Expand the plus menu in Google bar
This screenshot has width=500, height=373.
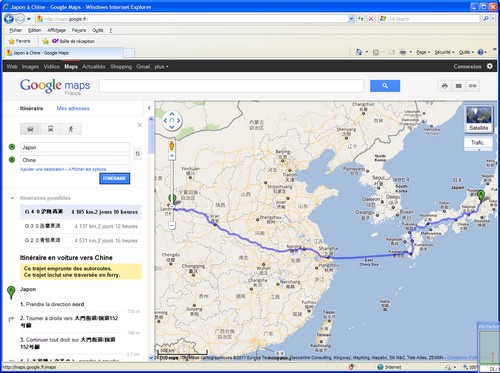(161, 66)
